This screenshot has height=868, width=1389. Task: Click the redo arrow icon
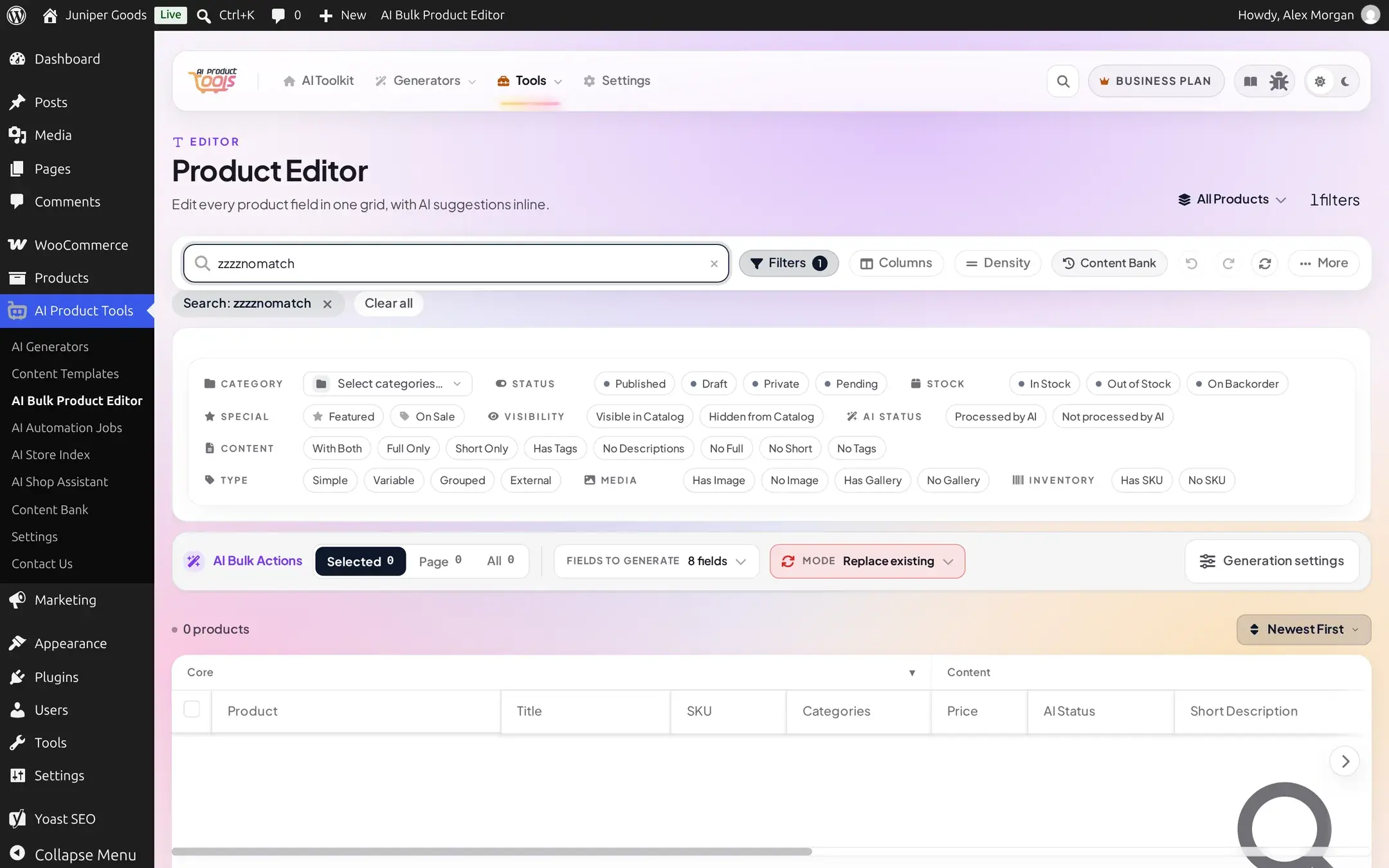[1228, 263]
